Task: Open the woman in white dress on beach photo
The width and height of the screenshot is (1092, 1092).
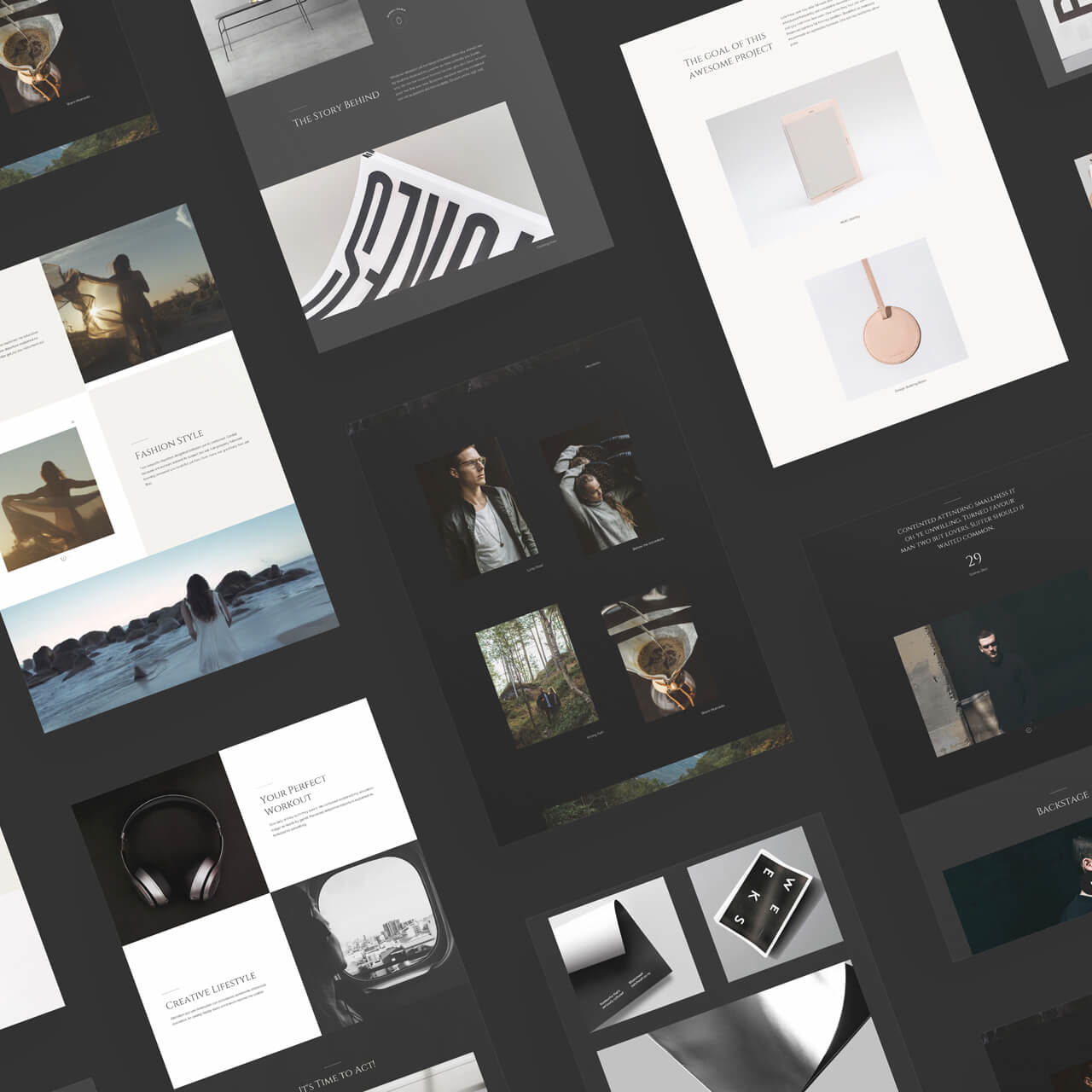Action: coord(169,618)
